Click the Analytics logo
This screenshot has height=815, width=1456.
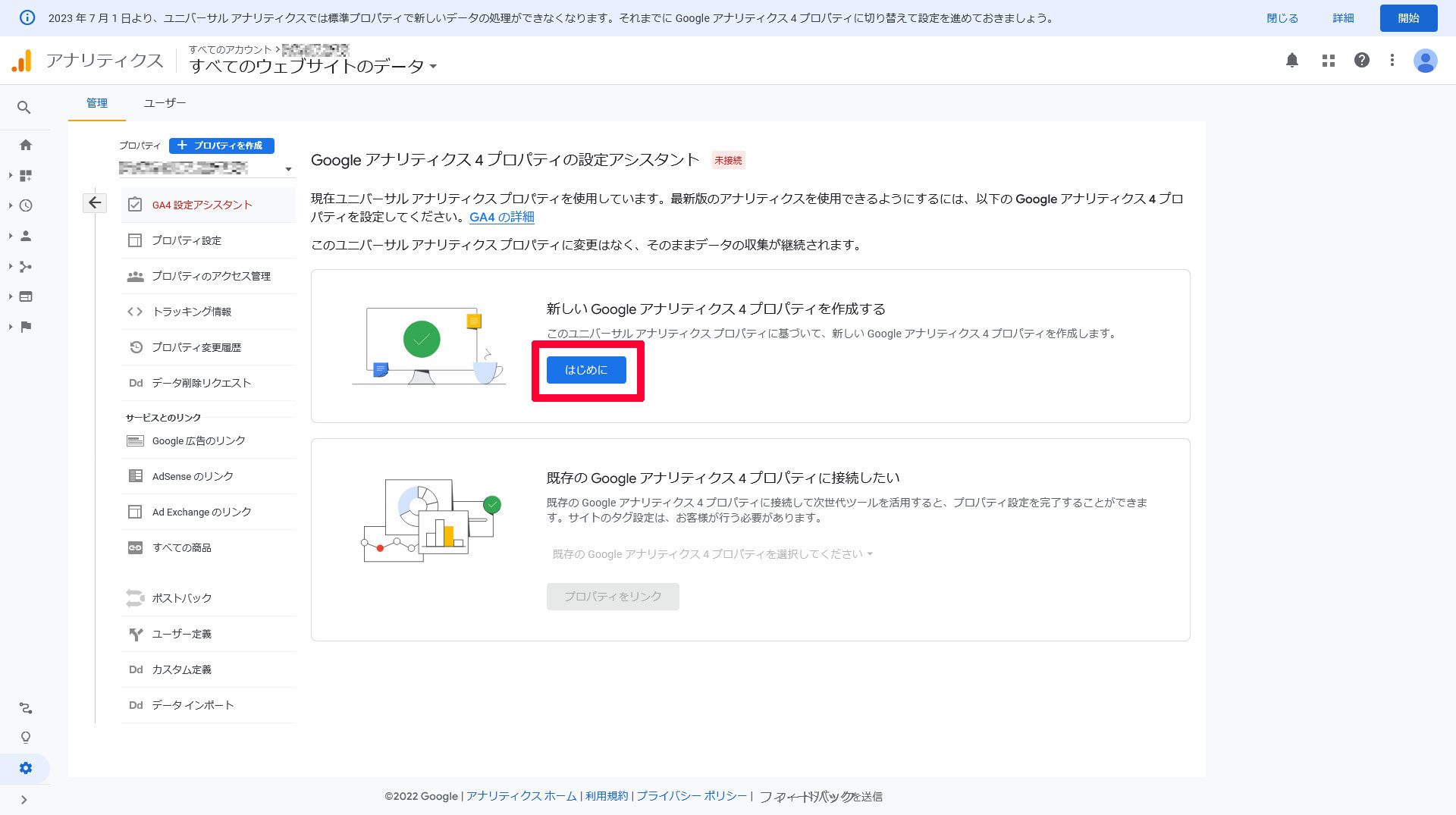22,61
